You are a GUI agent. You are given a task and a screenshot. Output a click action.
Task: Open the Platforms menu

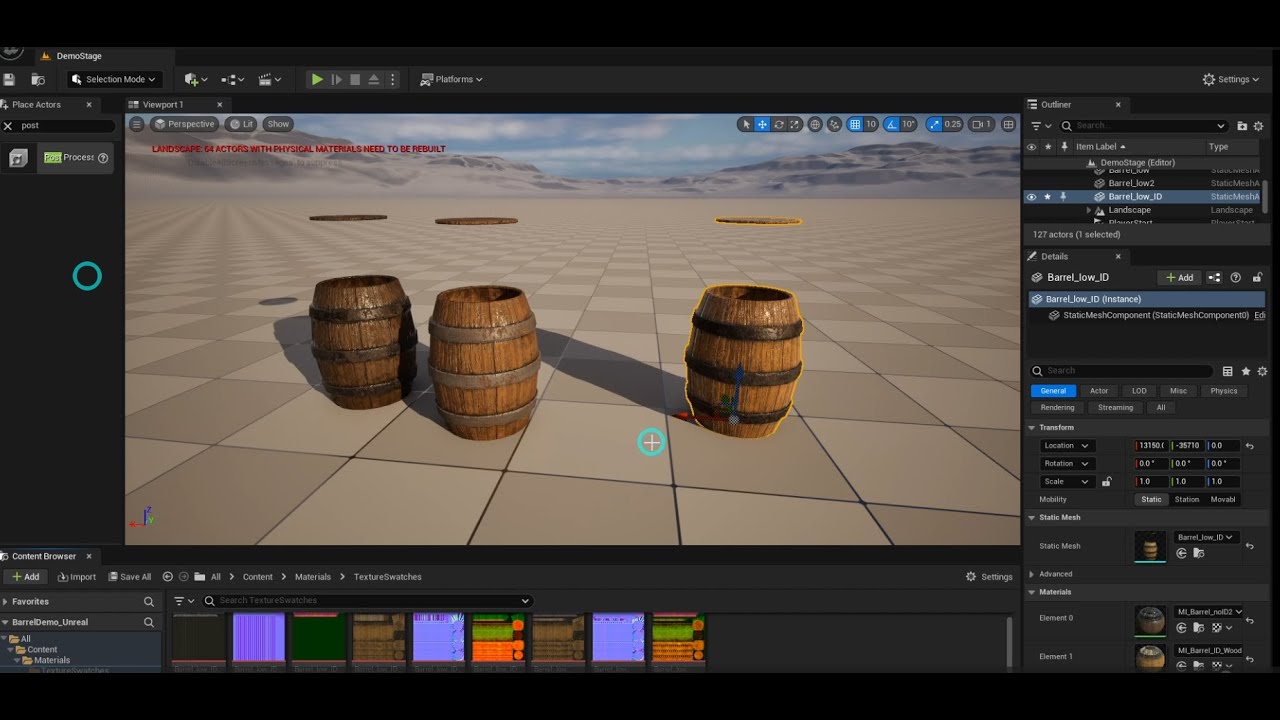[451, 79]
